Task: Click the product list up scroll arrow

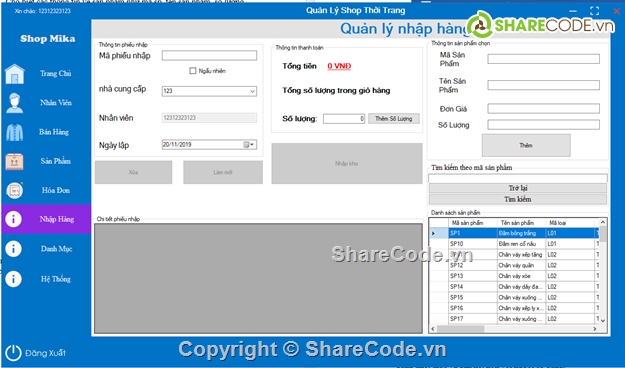Action: 603,222
